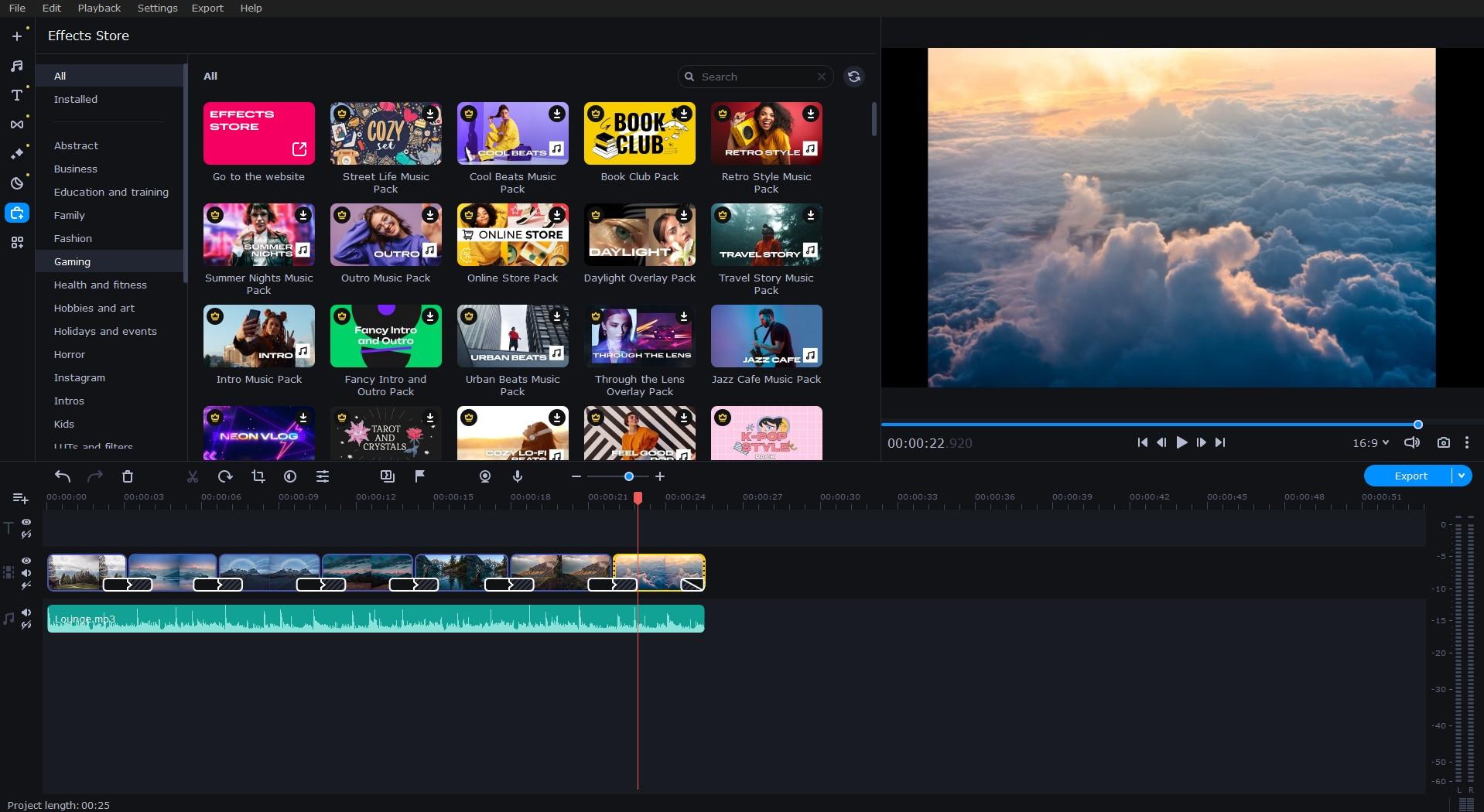Click the Export button
This screenshot has height=812, width=1484.
point(1410,476)
